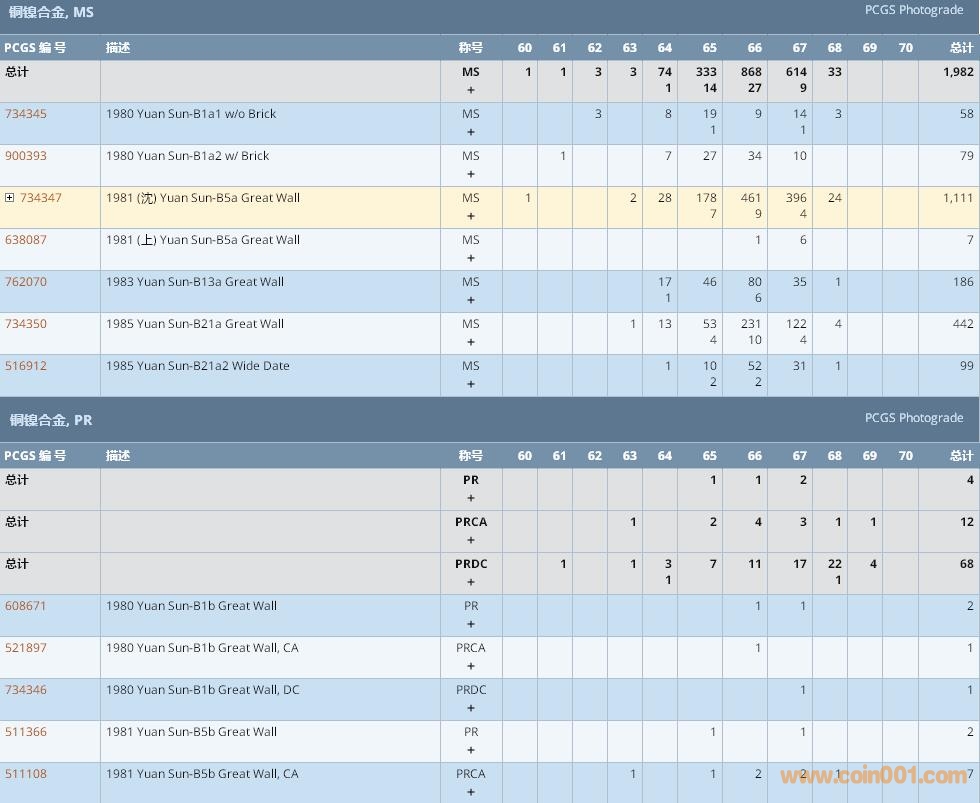Open PCGS number 900393 link
980x803 pixels.
[x=26, y=156]
